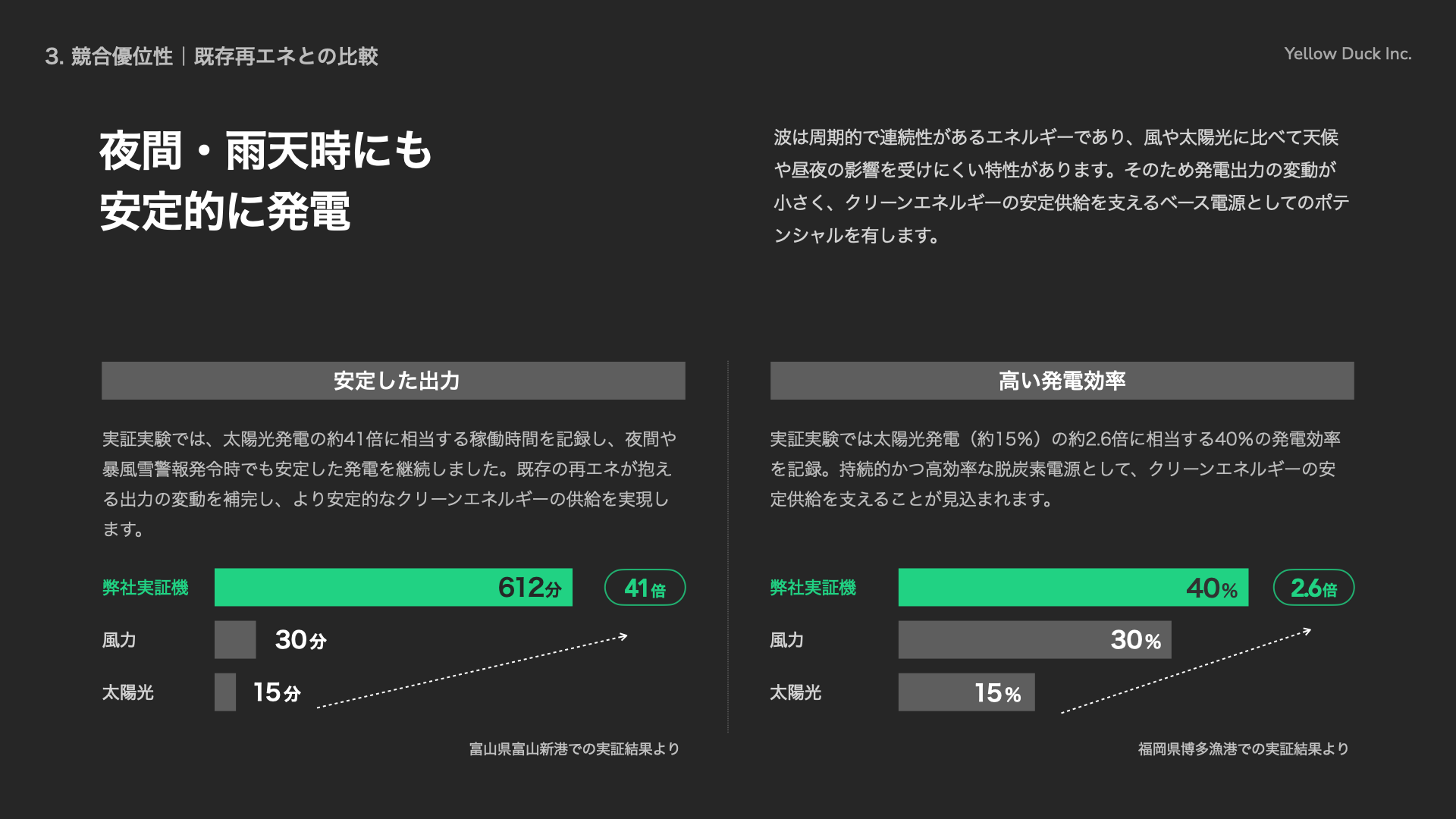
Task: Click the gray 太陽光 15% bar
Action: click(966, 692)
